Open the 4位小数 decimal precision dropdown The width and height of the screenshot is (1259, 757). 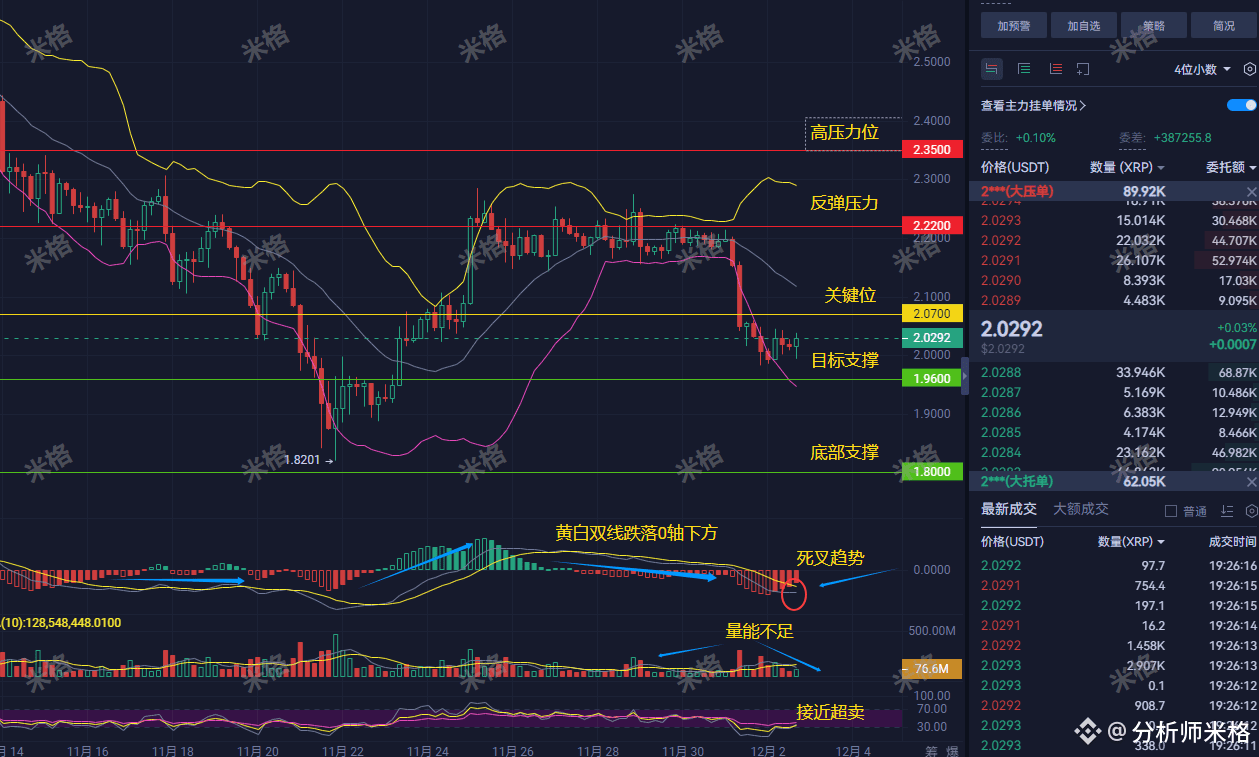click(x=1203, y=69)
